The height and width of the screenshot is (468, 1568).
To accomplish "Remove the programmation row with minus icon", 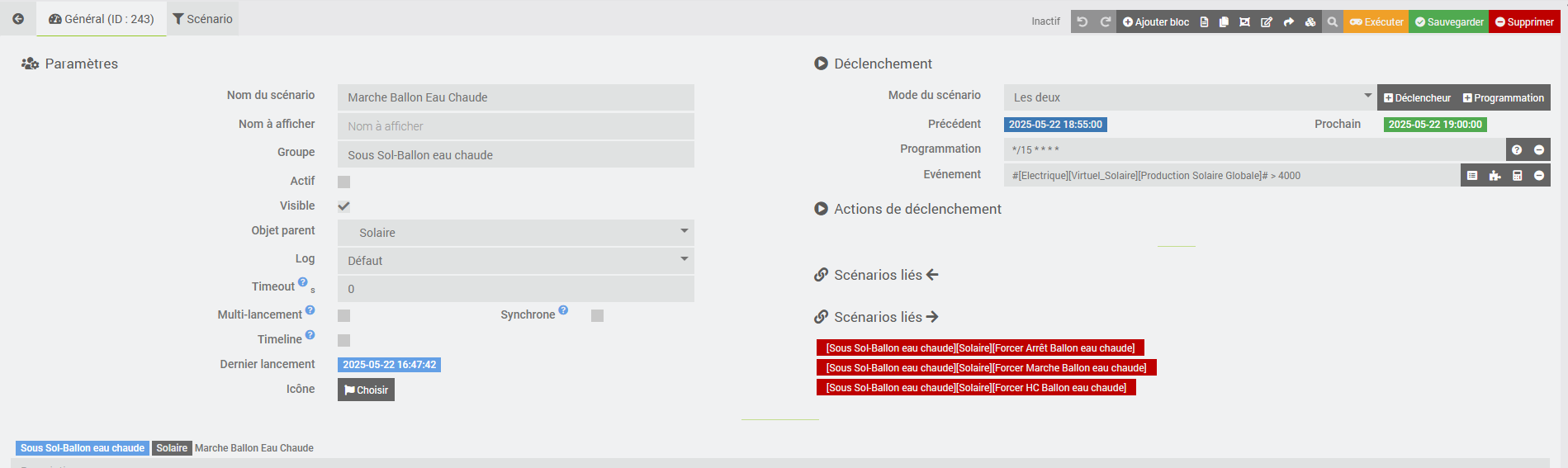I will coord(1539,150).
